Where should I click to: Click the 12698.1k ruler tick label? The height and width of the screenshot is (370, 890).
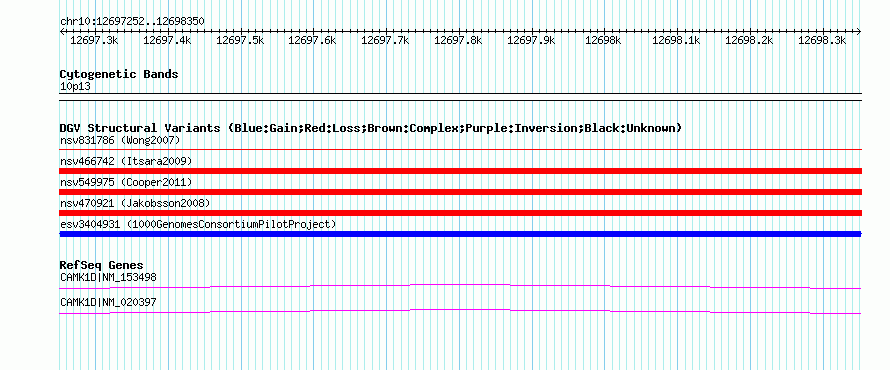pos(677,40)
